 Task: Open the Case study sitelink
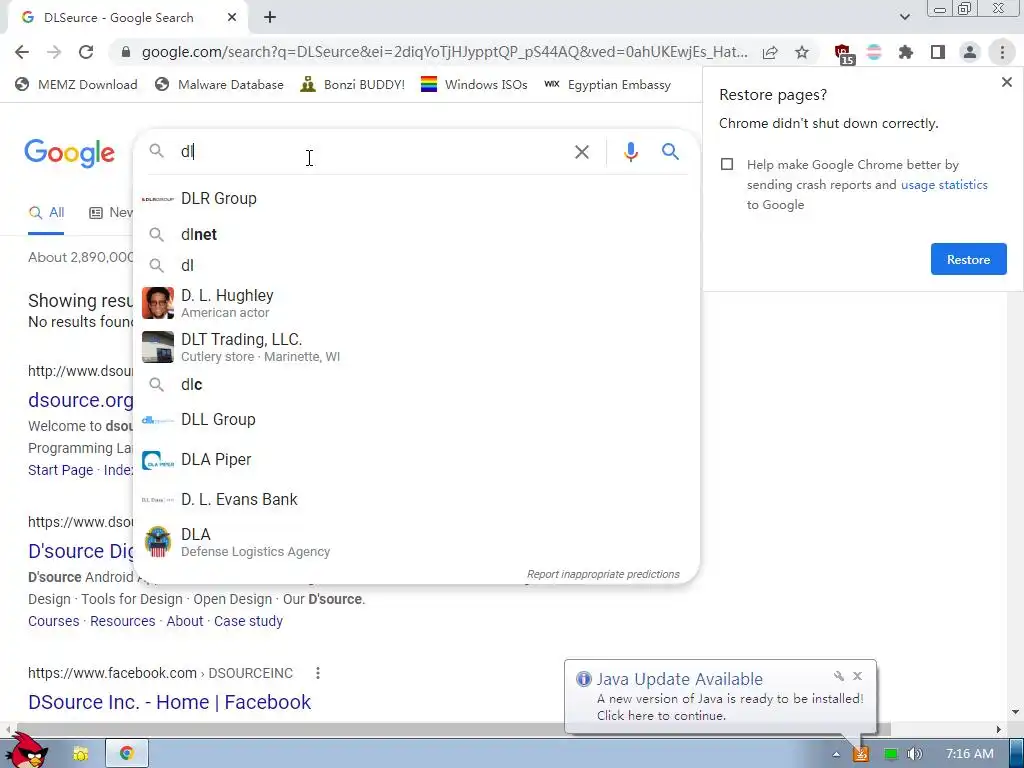click(x=248, y=621)
